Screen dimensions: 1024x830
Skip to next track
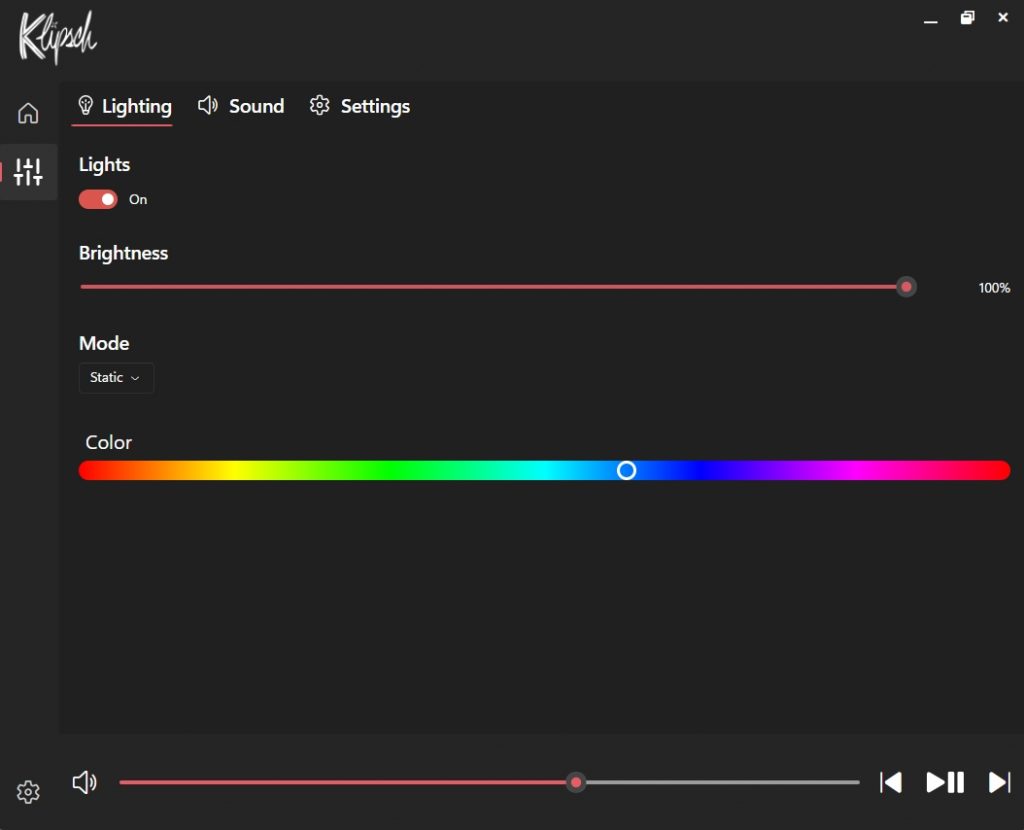999,782
